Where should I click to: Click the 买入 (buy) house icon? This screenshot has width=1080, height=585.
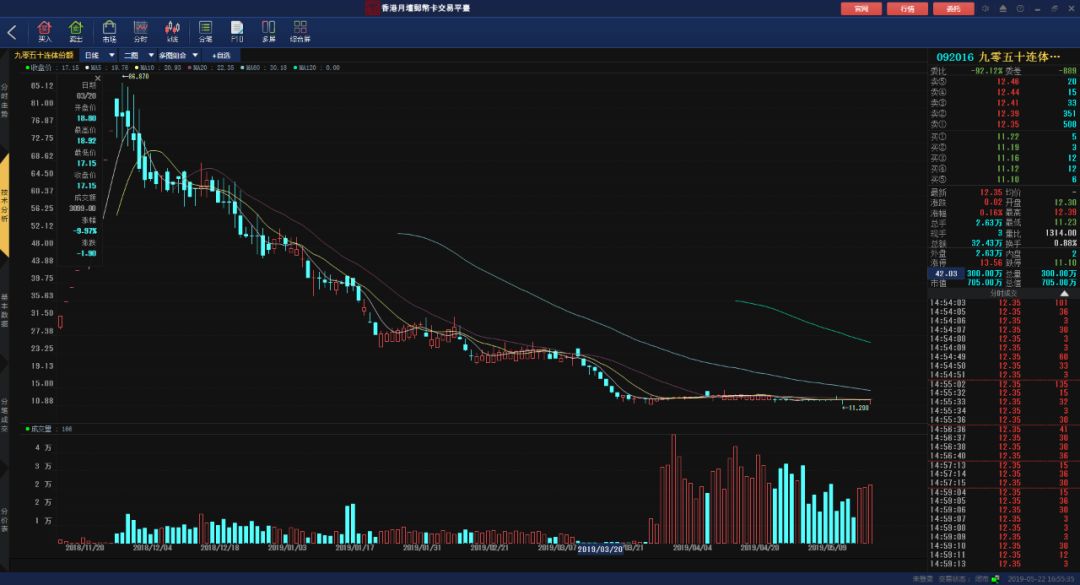pos(44,30)
